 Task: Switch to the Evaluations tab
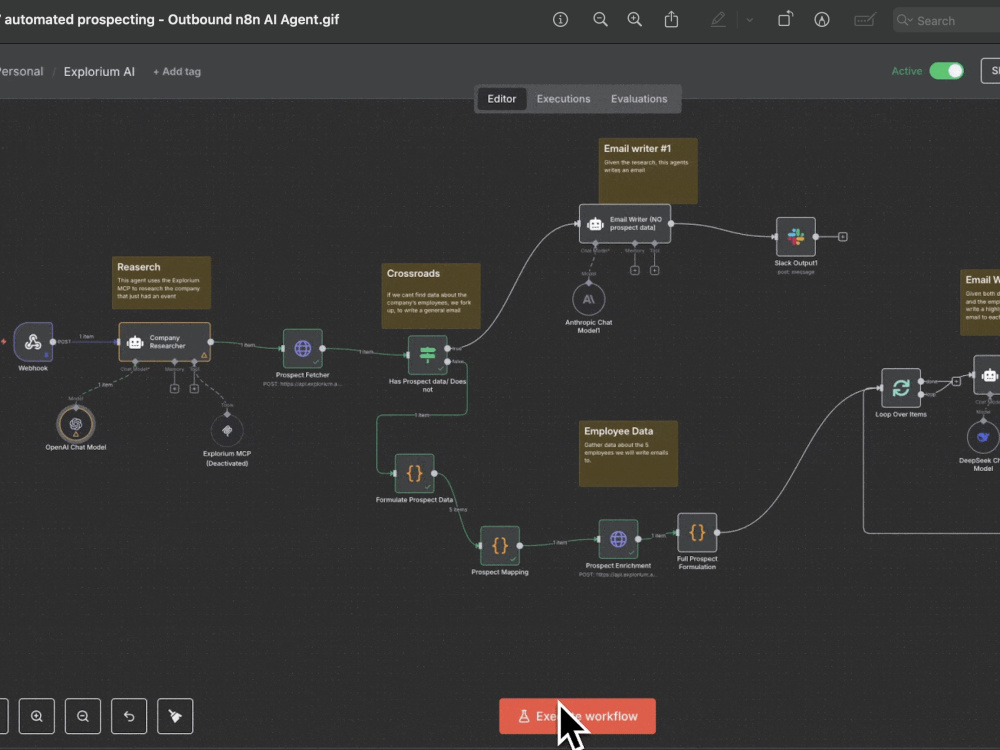click(x=639, y=99)
